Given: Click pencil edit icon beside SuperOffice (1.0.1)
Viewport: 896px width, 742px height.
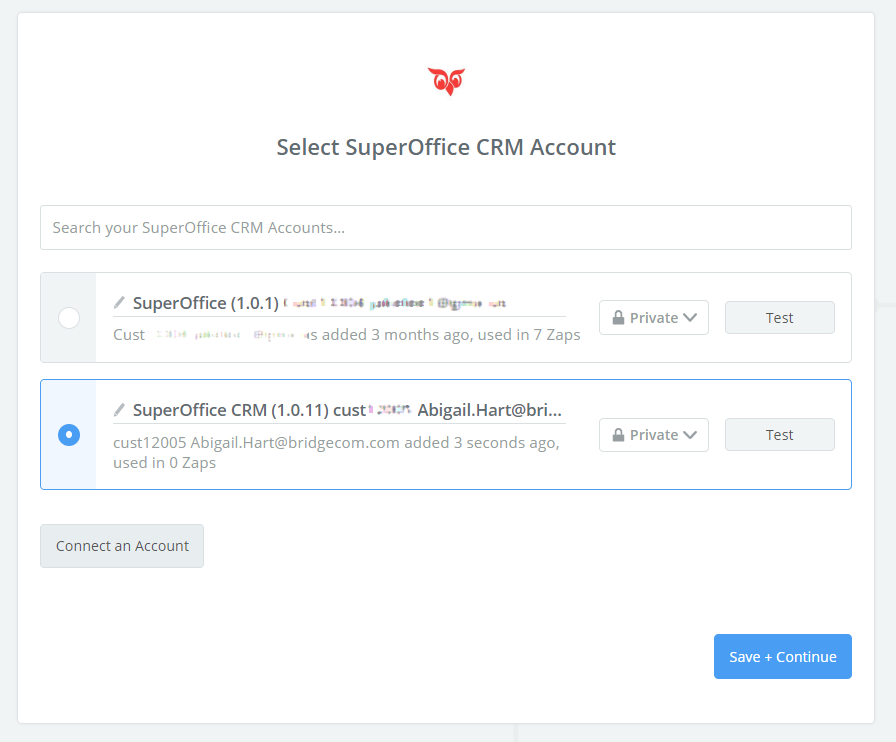Looking at the screenshot, I should tap(119, 301).
